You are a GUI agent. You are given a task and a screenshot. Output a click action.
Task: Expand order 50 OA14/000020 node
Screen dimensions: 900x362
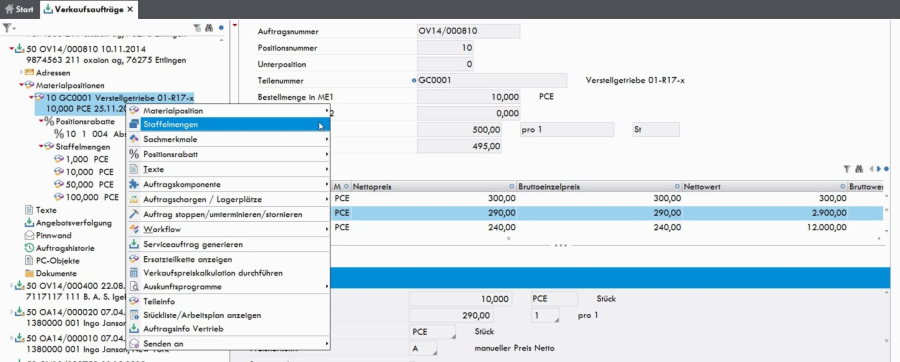(12, 312)
